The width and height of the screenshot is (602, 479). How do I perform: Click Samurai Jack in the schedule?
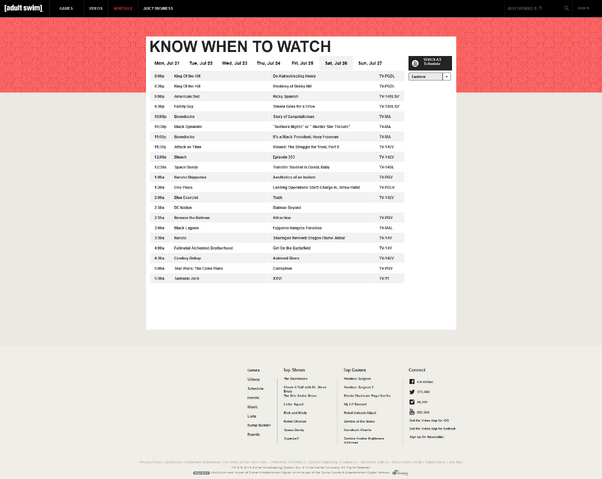[187, 279]
